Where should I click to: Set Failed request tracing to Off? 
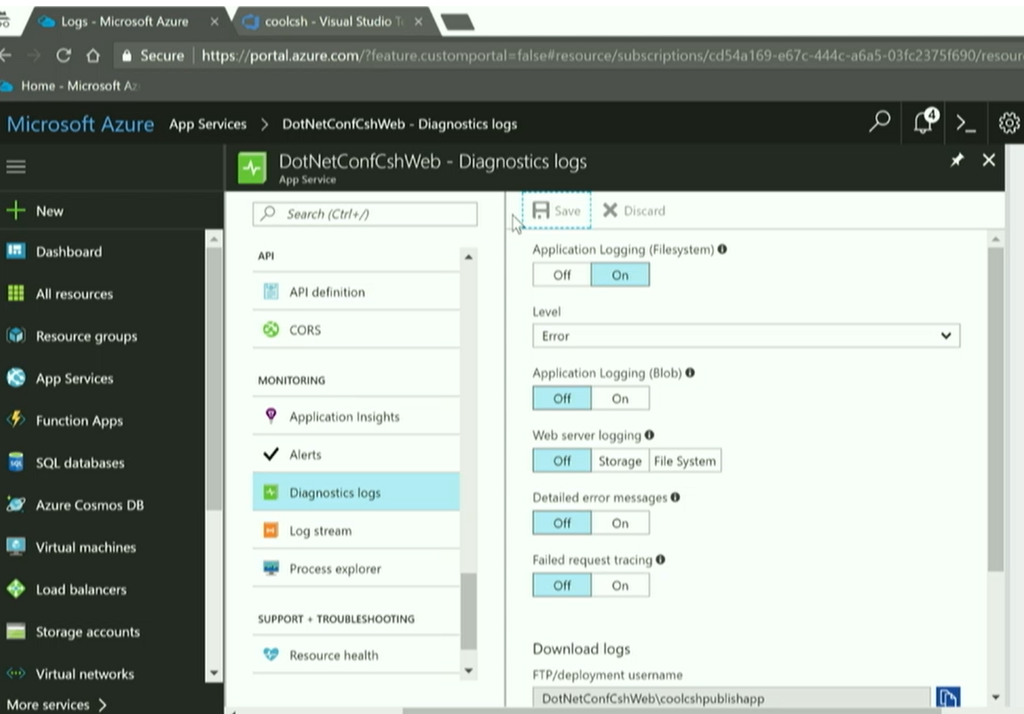tap(562, 585)
